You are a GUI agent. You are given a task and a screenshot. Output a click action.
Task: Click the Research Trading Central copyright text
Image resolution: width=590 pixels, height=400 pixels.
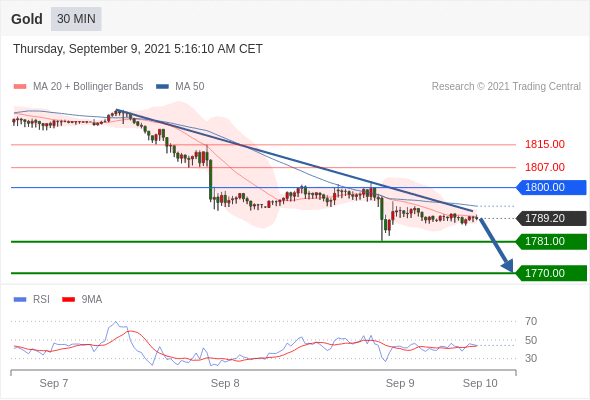pyautogui.click(x=506, y=87)
